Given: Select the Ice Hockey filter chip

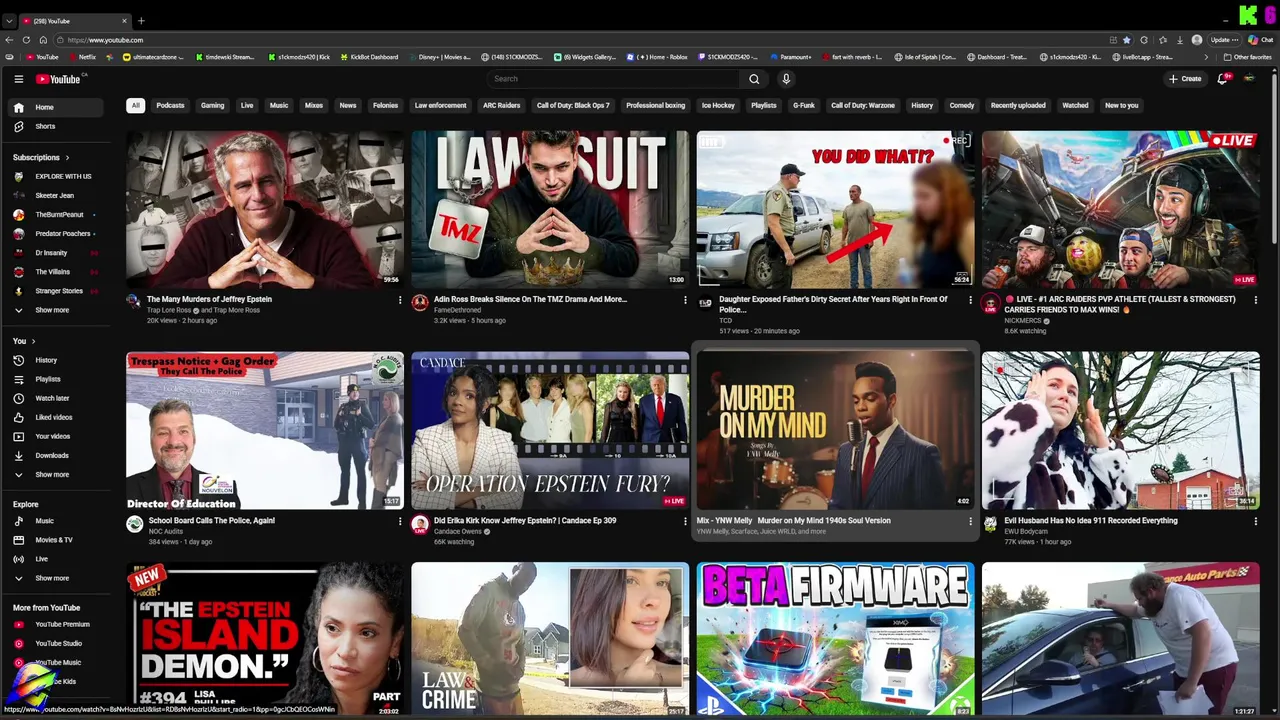Looking at the screenshot, I should pyautogui.click(x=718, y=105).
